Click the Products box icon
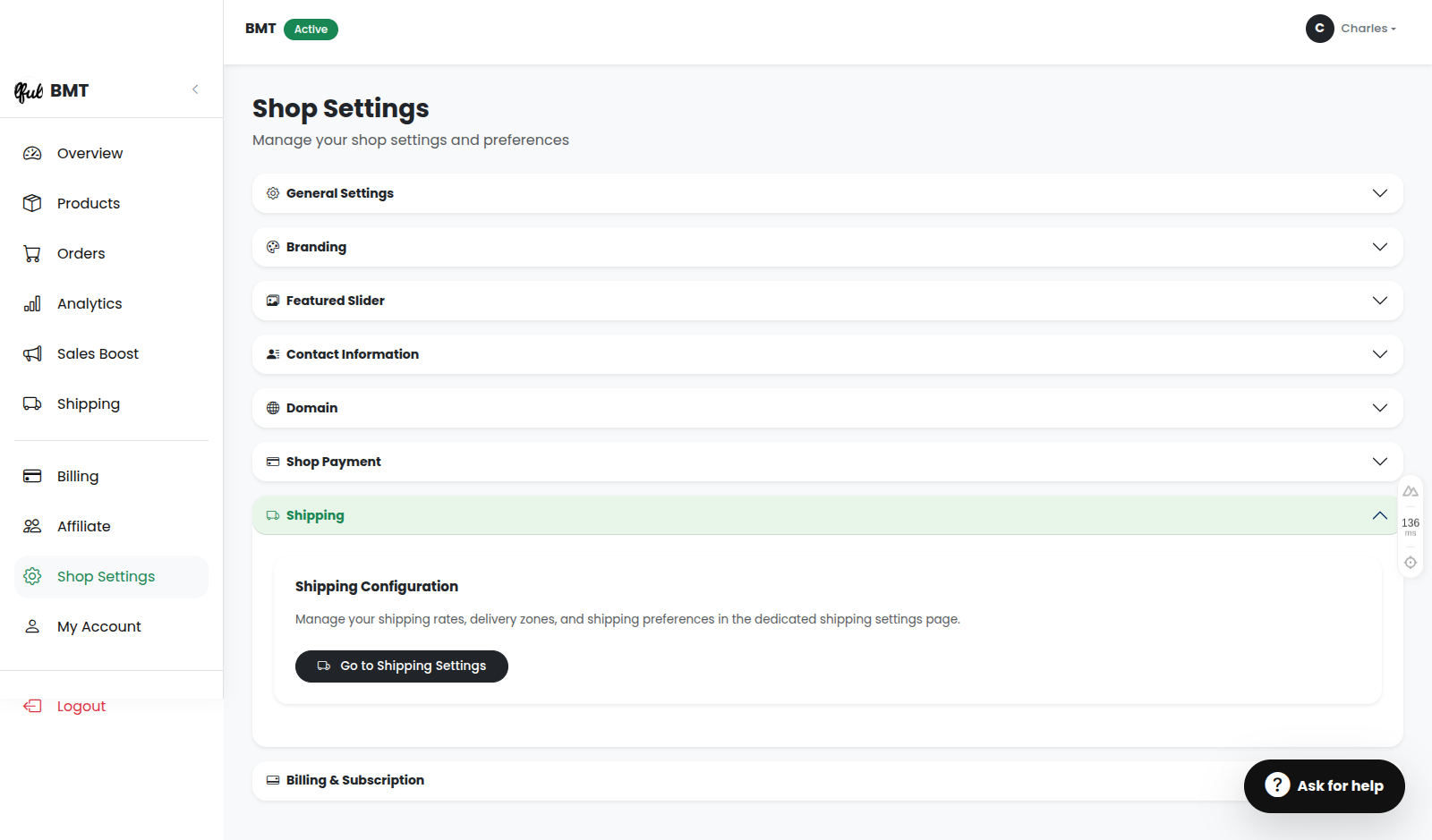 tap(32, 203)
